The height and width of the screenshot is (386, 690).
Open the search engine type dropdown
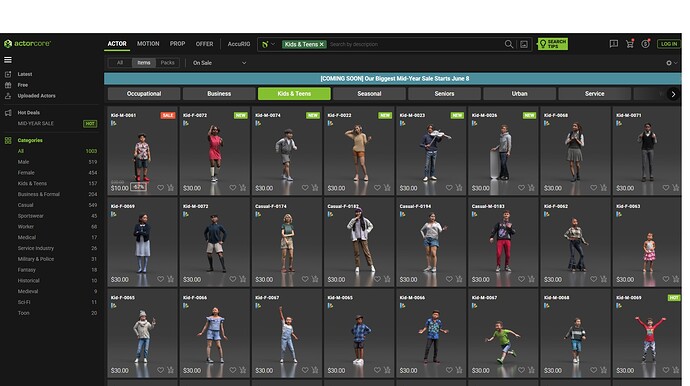tap(268, 44)
